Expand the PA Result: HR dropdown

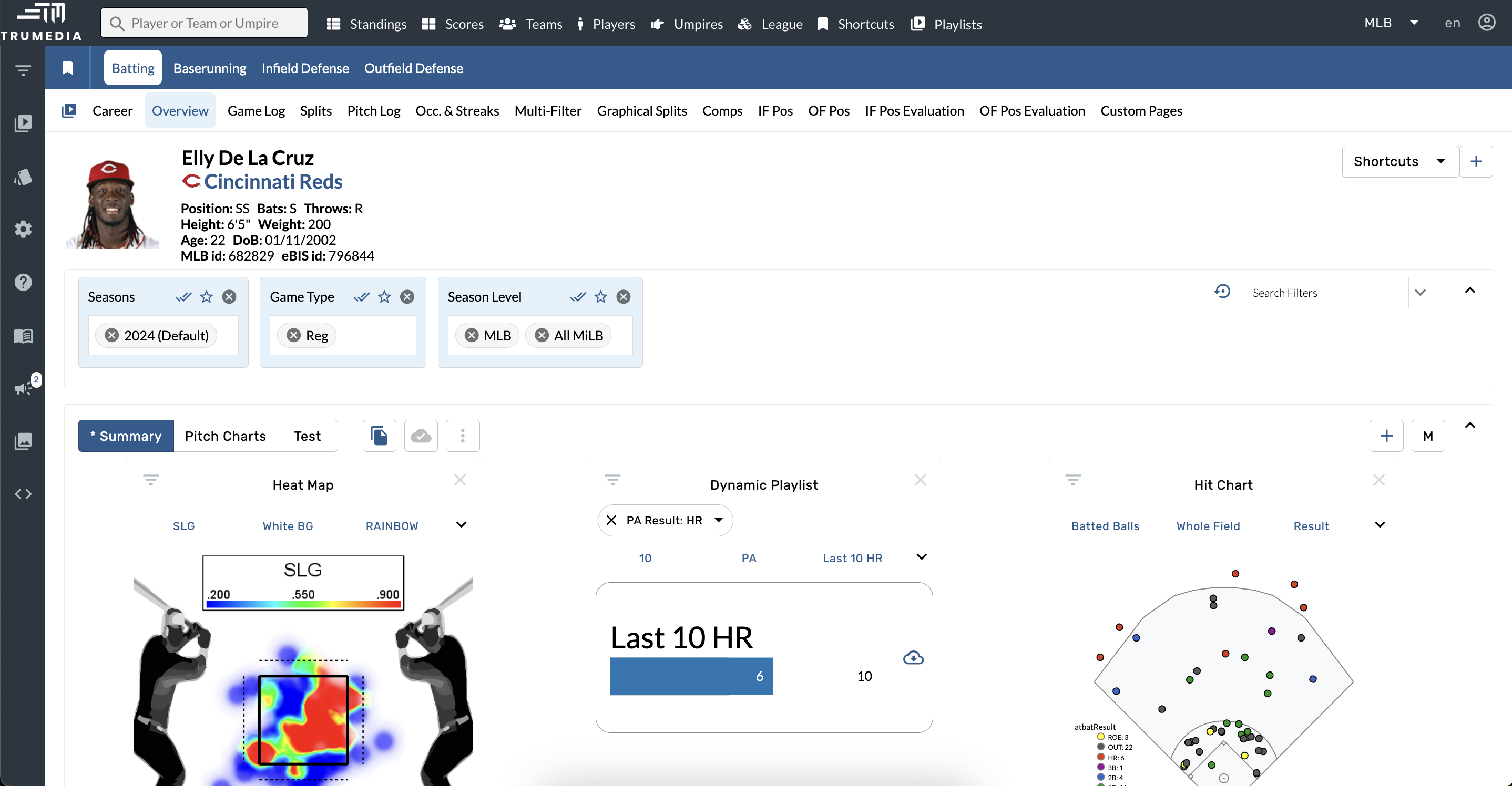point(719,520)
